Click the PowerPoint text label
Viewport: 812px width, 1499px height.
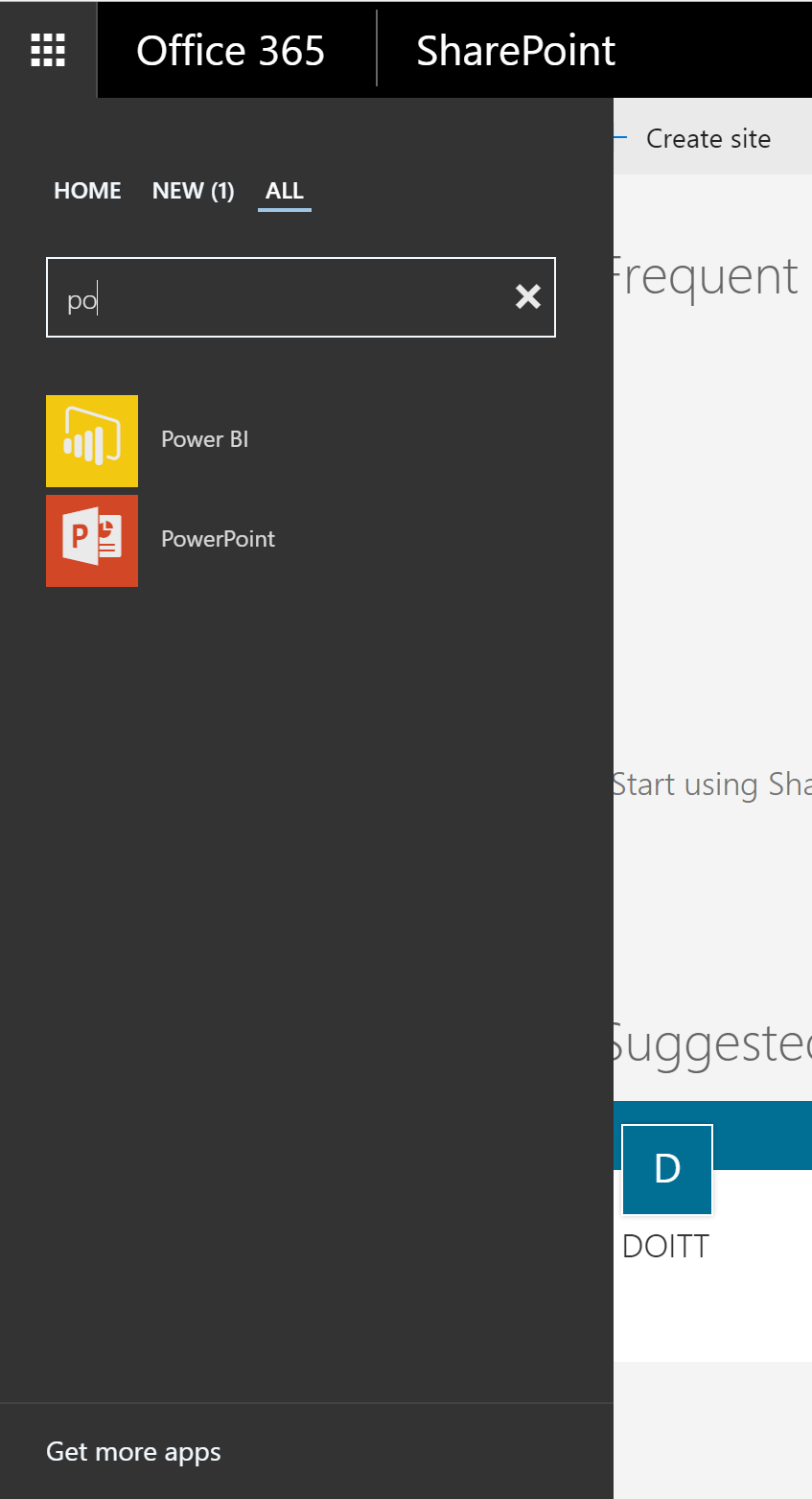click(x=219, y=539)
